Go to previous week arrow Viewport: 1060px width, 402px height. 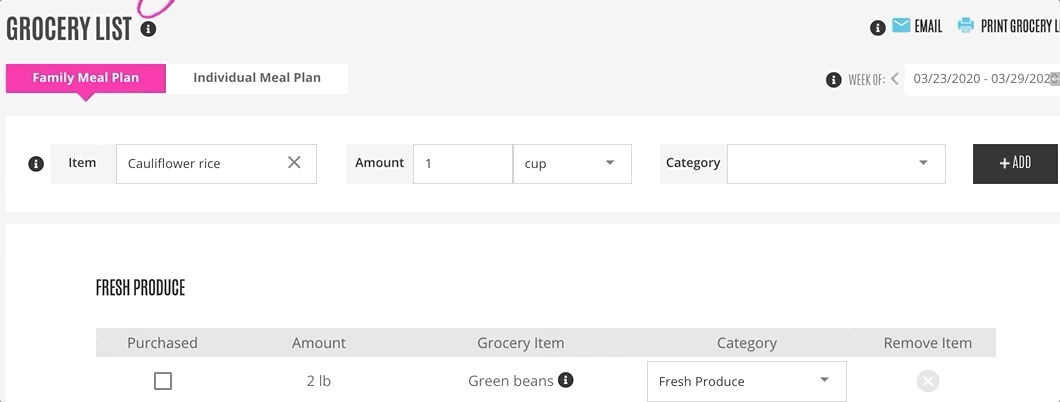coord(895,79)
